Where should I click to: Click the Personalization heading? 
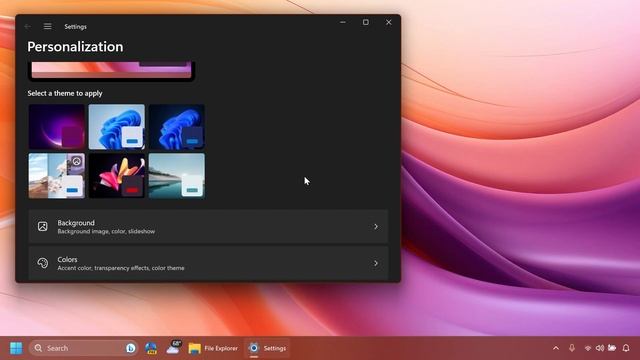click(75, 47)
